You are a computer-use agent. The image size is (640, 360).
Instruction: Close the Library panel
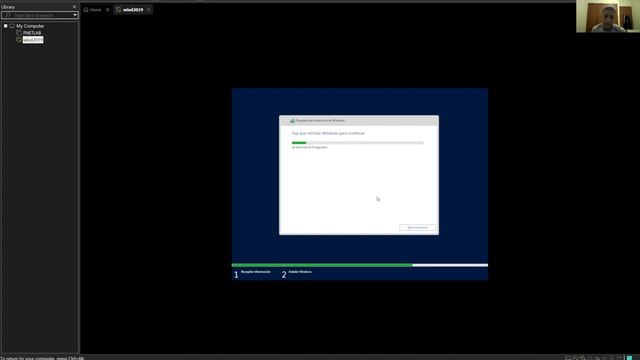tap(74, 7)
